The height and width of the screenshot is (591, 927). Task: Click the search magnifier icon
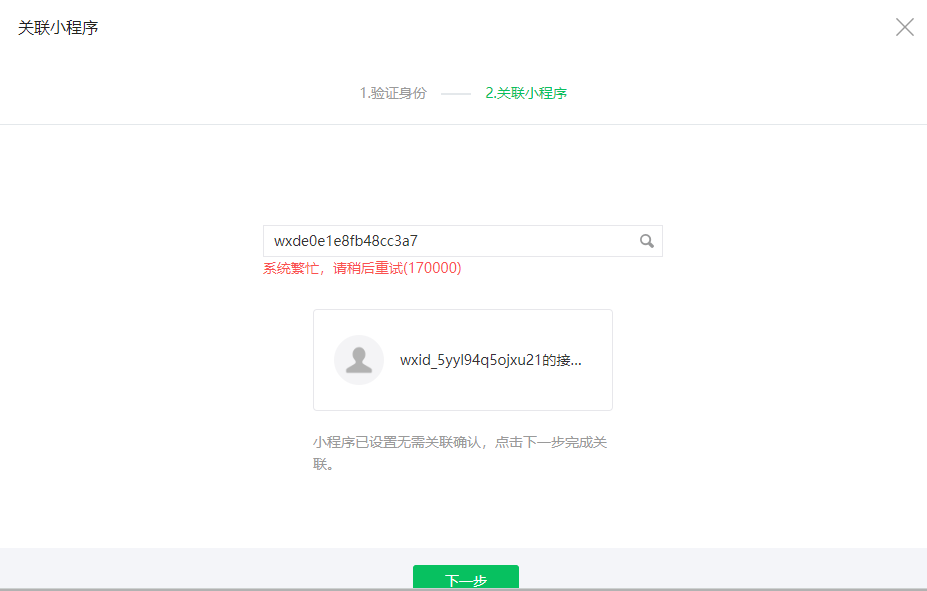[x=647, y=241]
